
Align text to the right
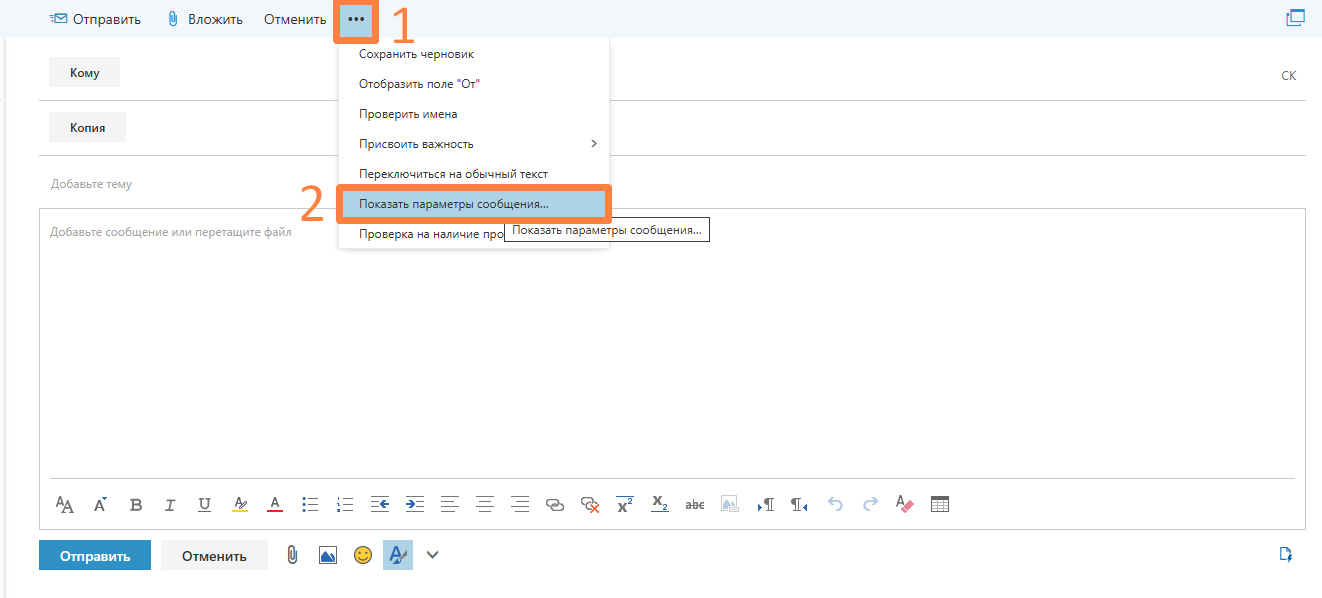(x=519, y=504)
